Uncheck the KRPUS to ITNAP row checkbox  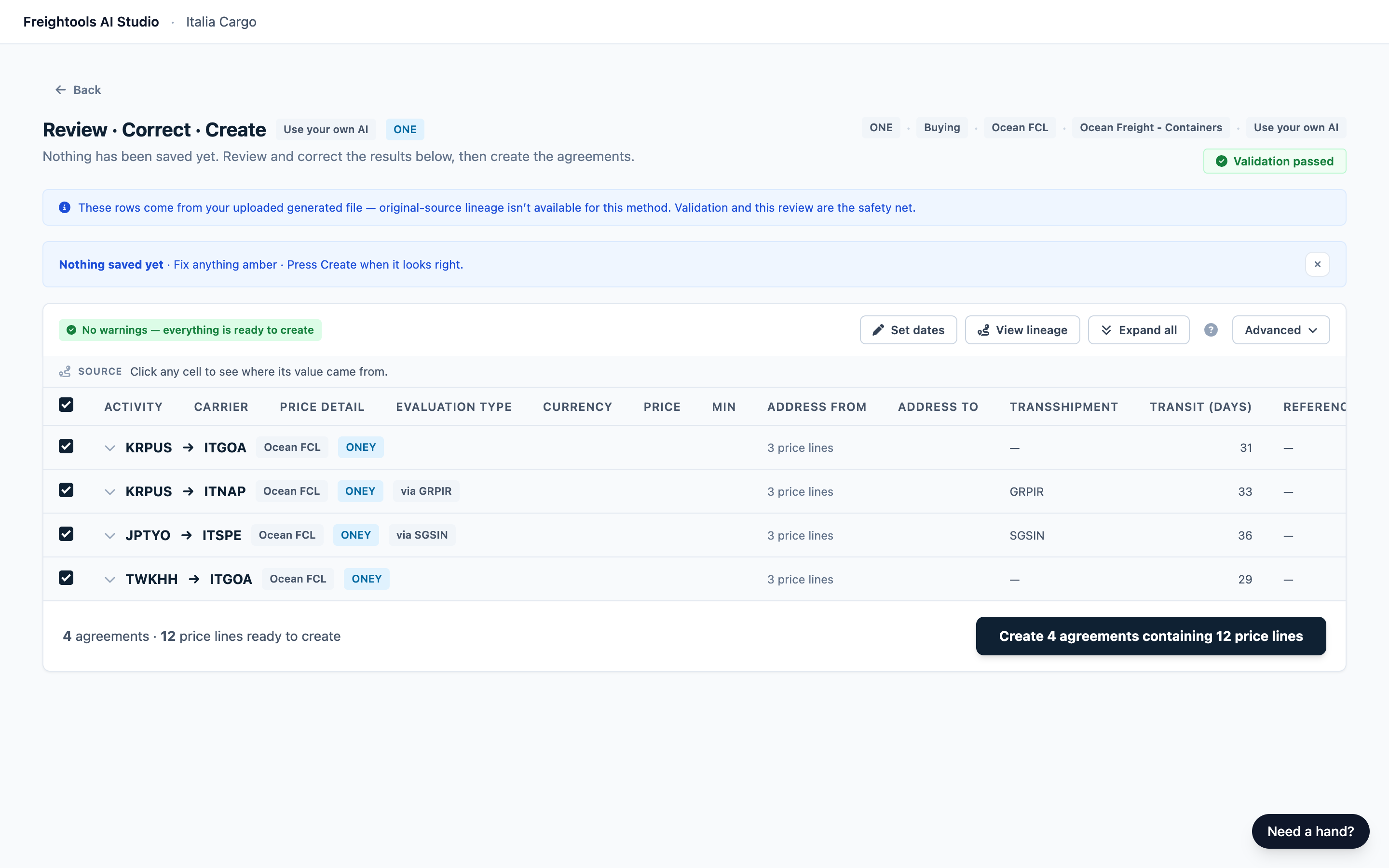tap(66, 489)
